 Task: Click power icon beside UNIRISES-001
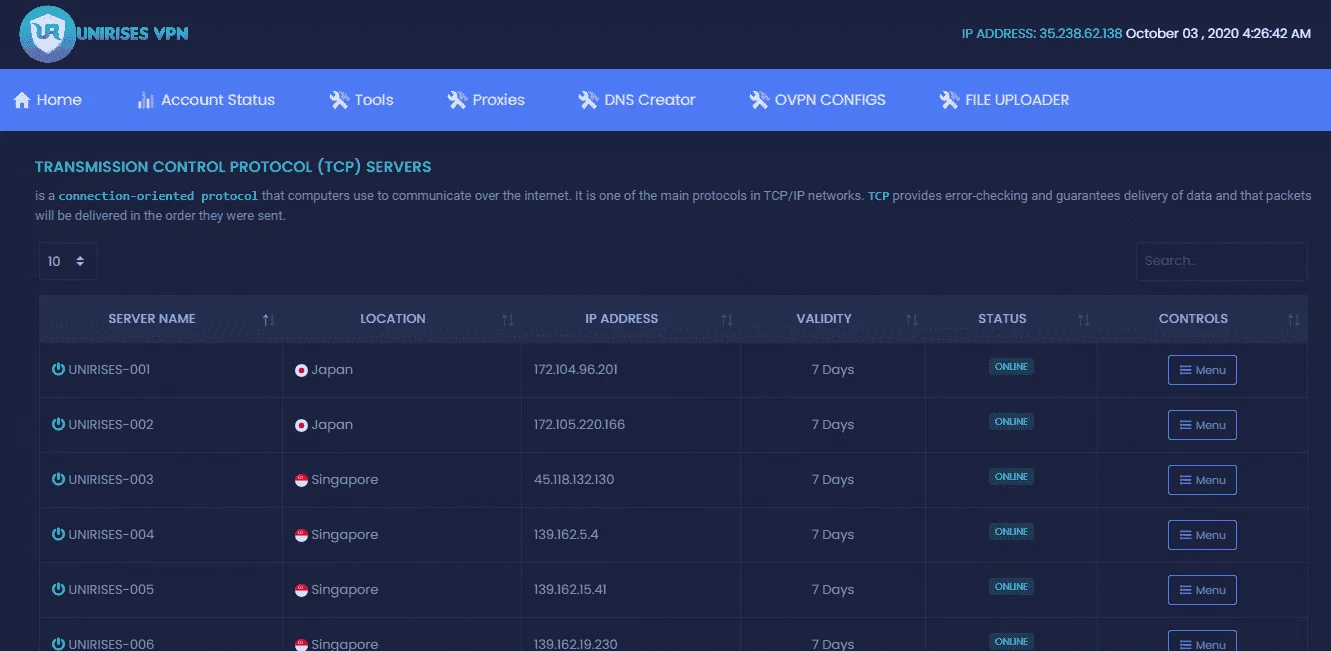58,369
